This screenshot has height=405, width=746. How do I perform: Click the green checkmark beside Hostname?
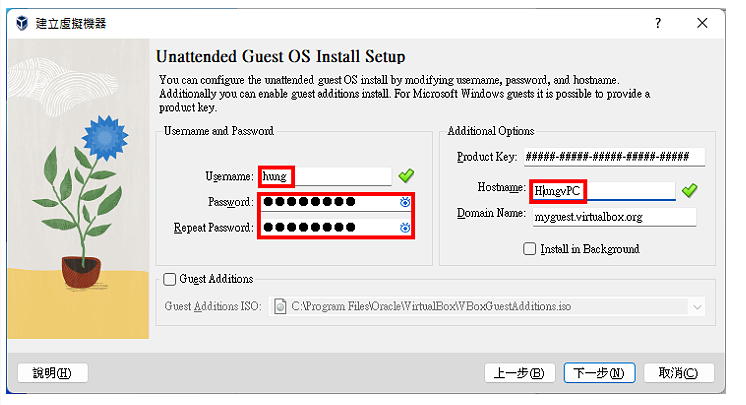(x=689, y=190)
